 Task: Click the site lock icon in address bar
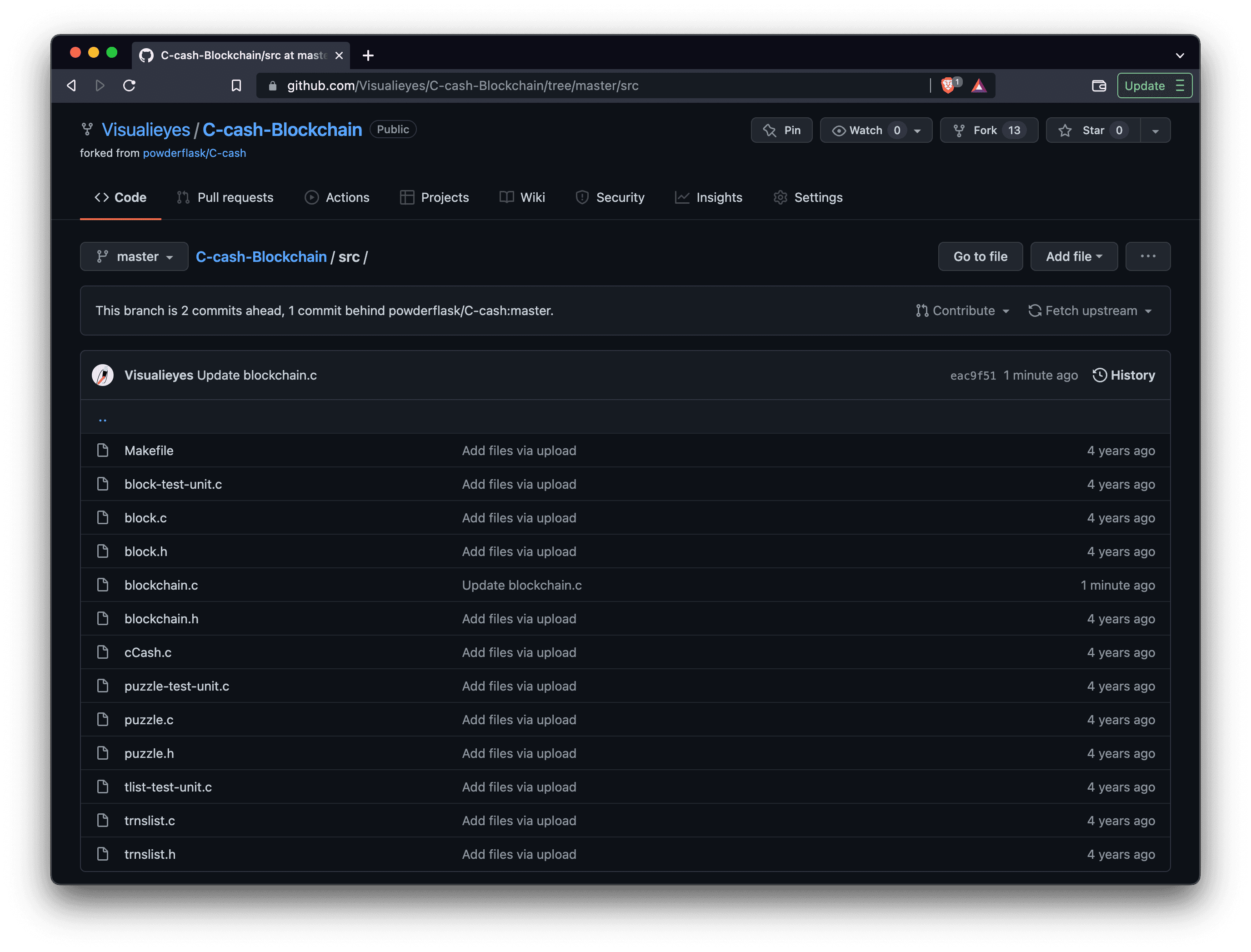(x=273, y=85)
